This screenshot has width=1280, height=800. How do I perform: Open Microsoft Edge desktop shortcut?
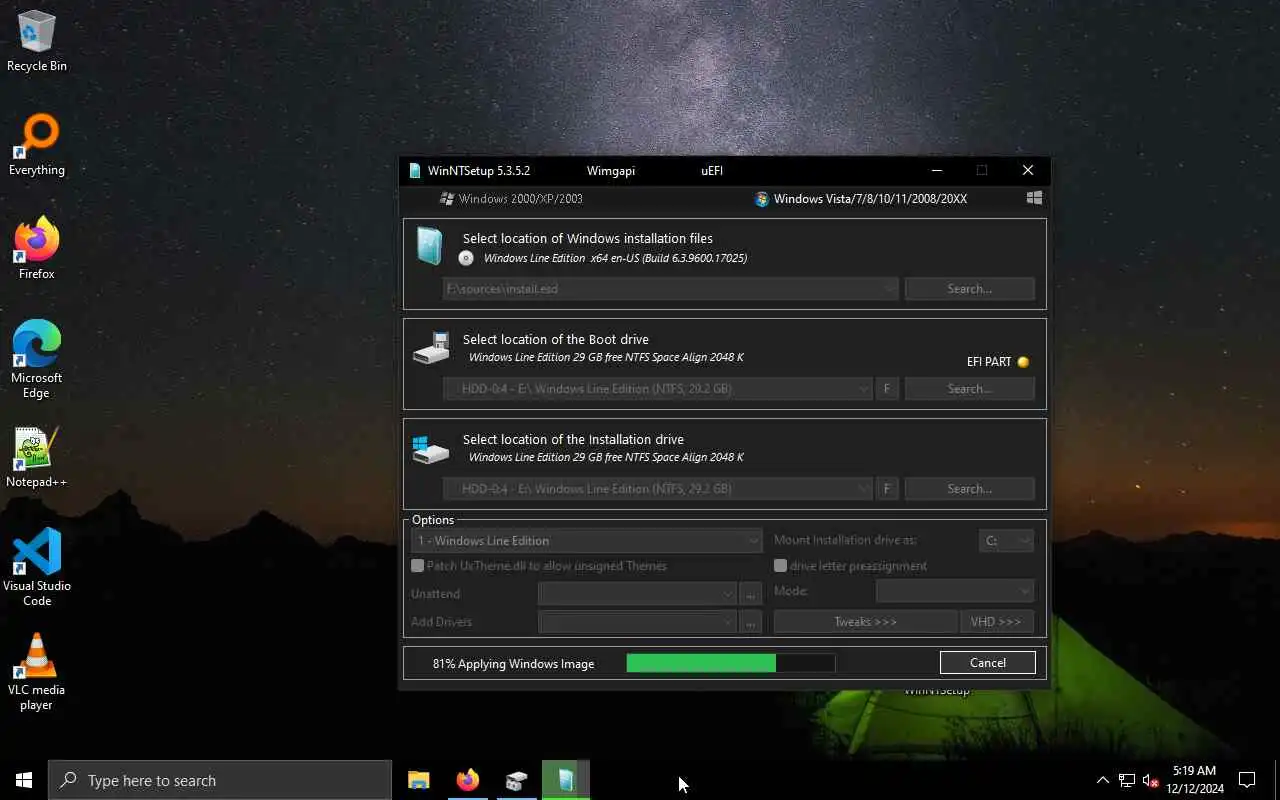[x=37, y=360]
